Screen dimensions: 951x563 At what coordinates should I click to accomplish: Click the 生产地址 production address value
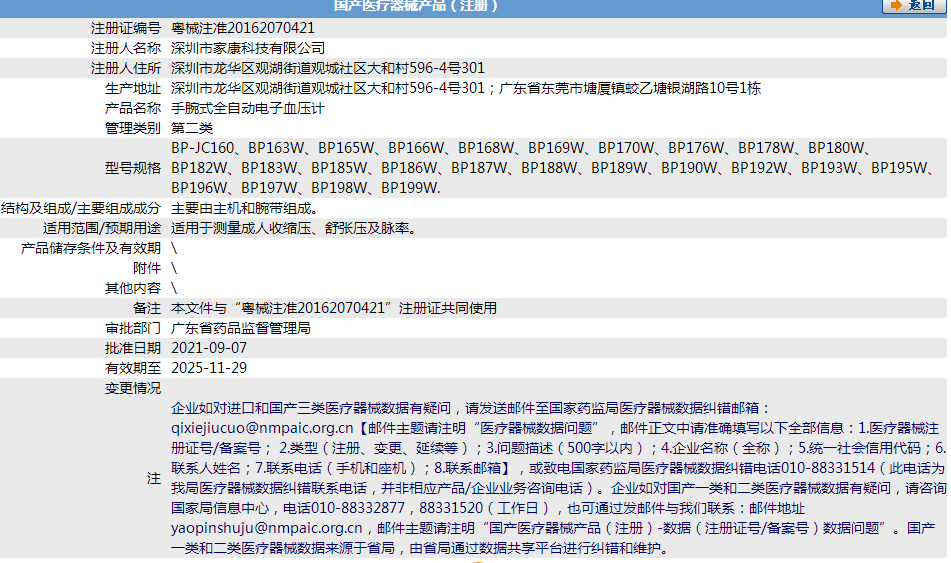466,88
